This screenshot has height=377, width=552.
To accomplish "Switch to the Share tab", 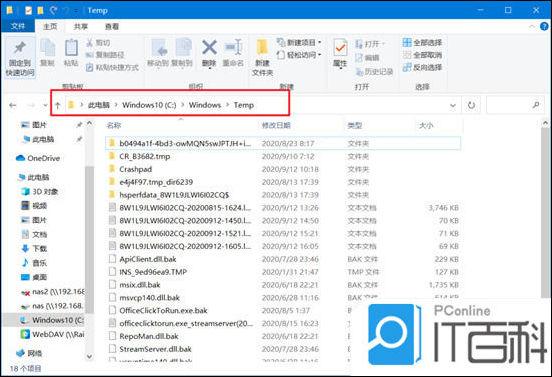I will (81, 26).
